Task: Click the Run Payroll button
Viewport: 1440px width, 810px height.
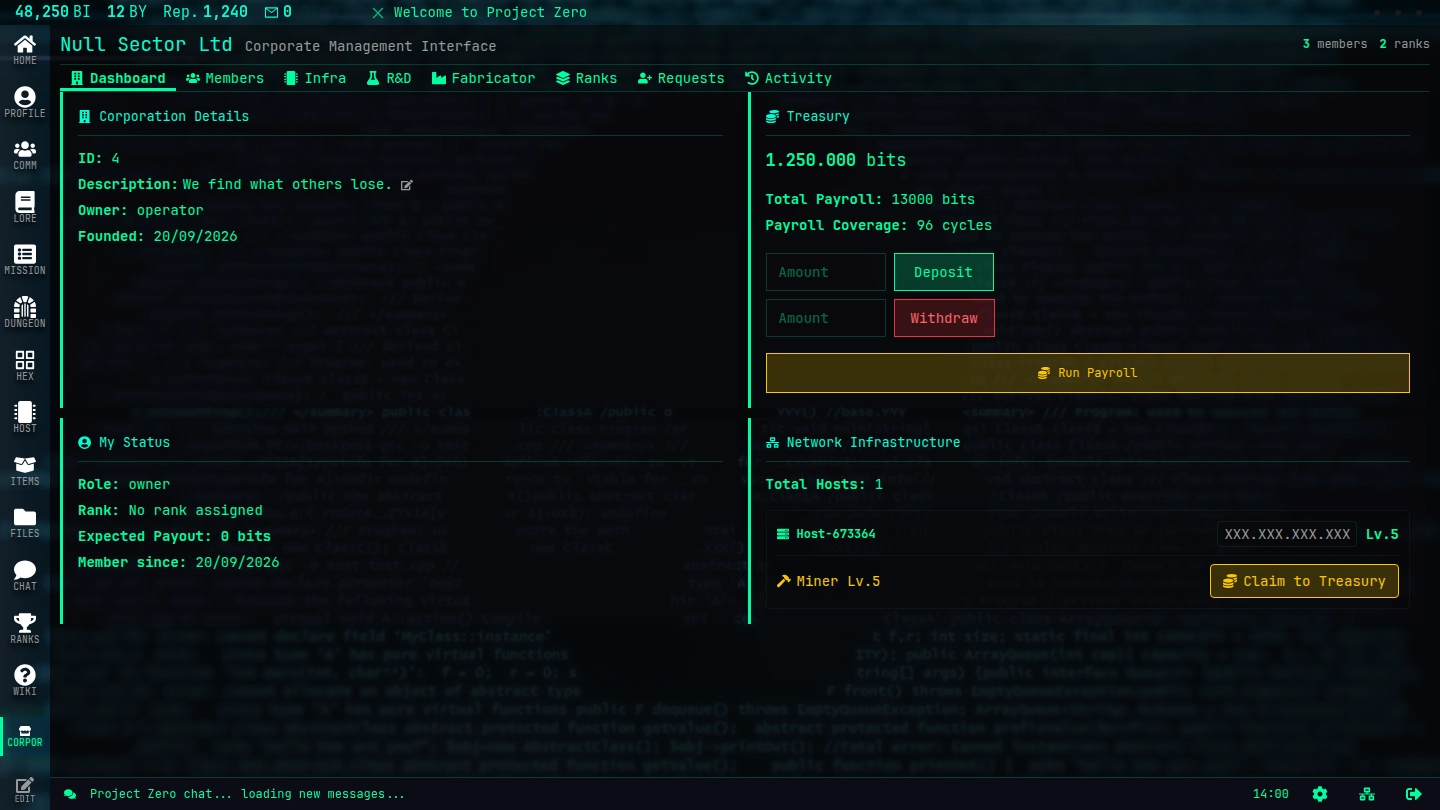Action: click(x=1088, y=373)
